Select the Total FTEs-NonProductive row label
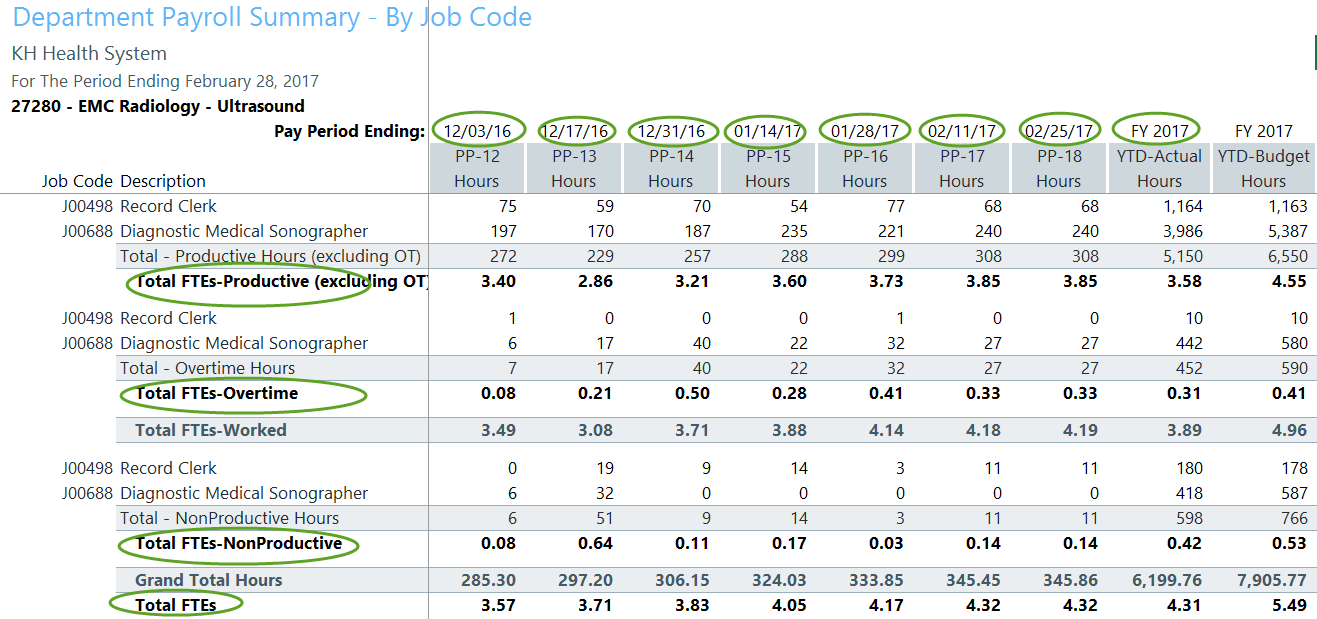The width and height of the screenshot is (1317, 619). (x=239, y=544)
